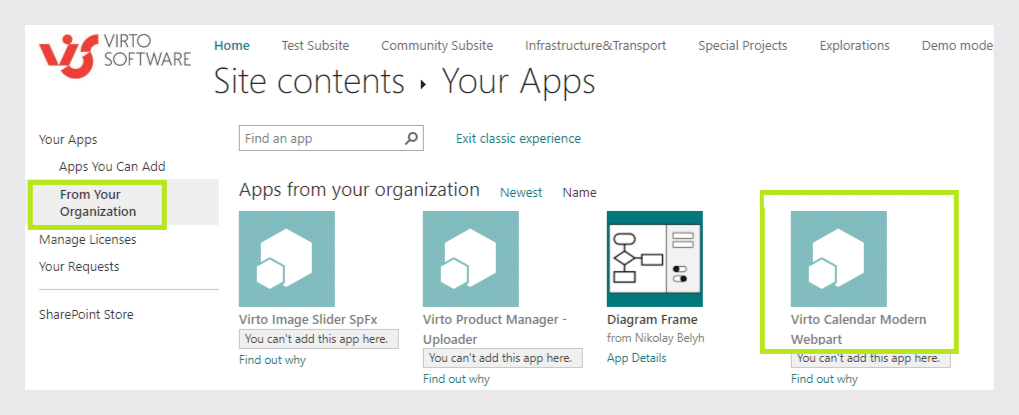The width and height of the screenshot is (1019, 415).
Task: Open Infrastructure&Transport navigation item
Action: pyautogui.click(x=595, y=45)
